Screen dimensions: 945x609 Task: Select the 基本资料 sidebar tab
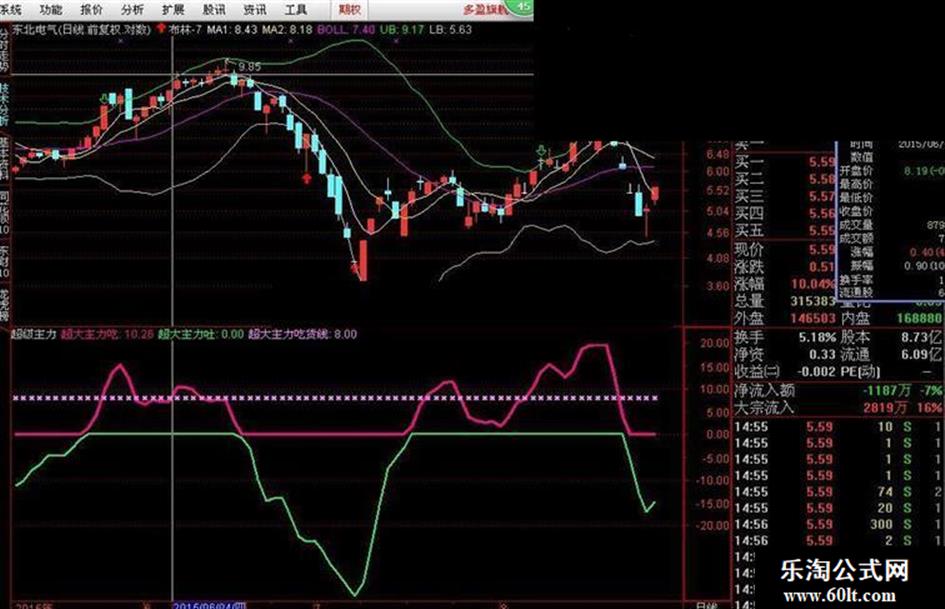(x=5, y=158)
